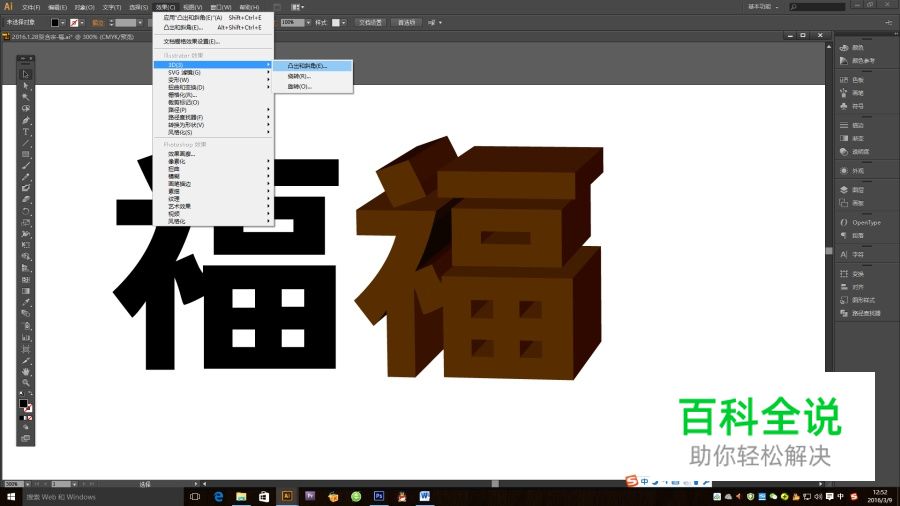Select the Paintbrush tool

[x=26, y=166]
